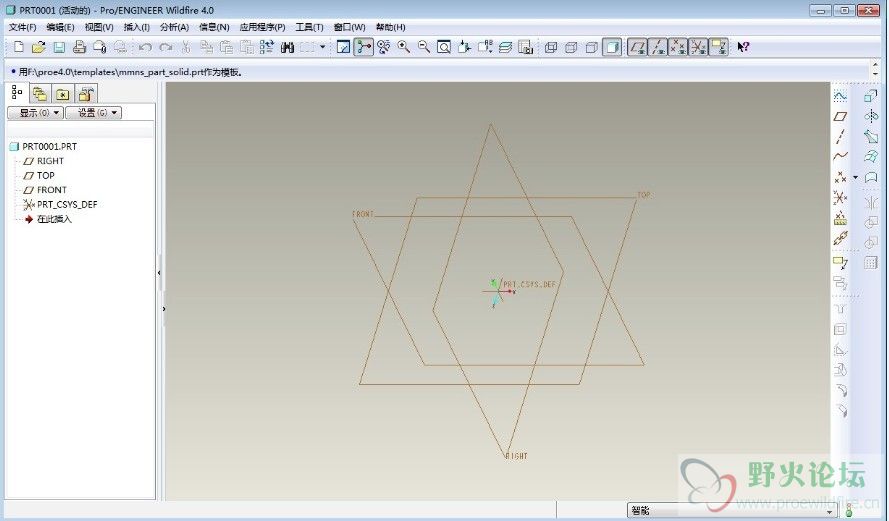
Task: Toggle datum points display
Action: [678, 47]
